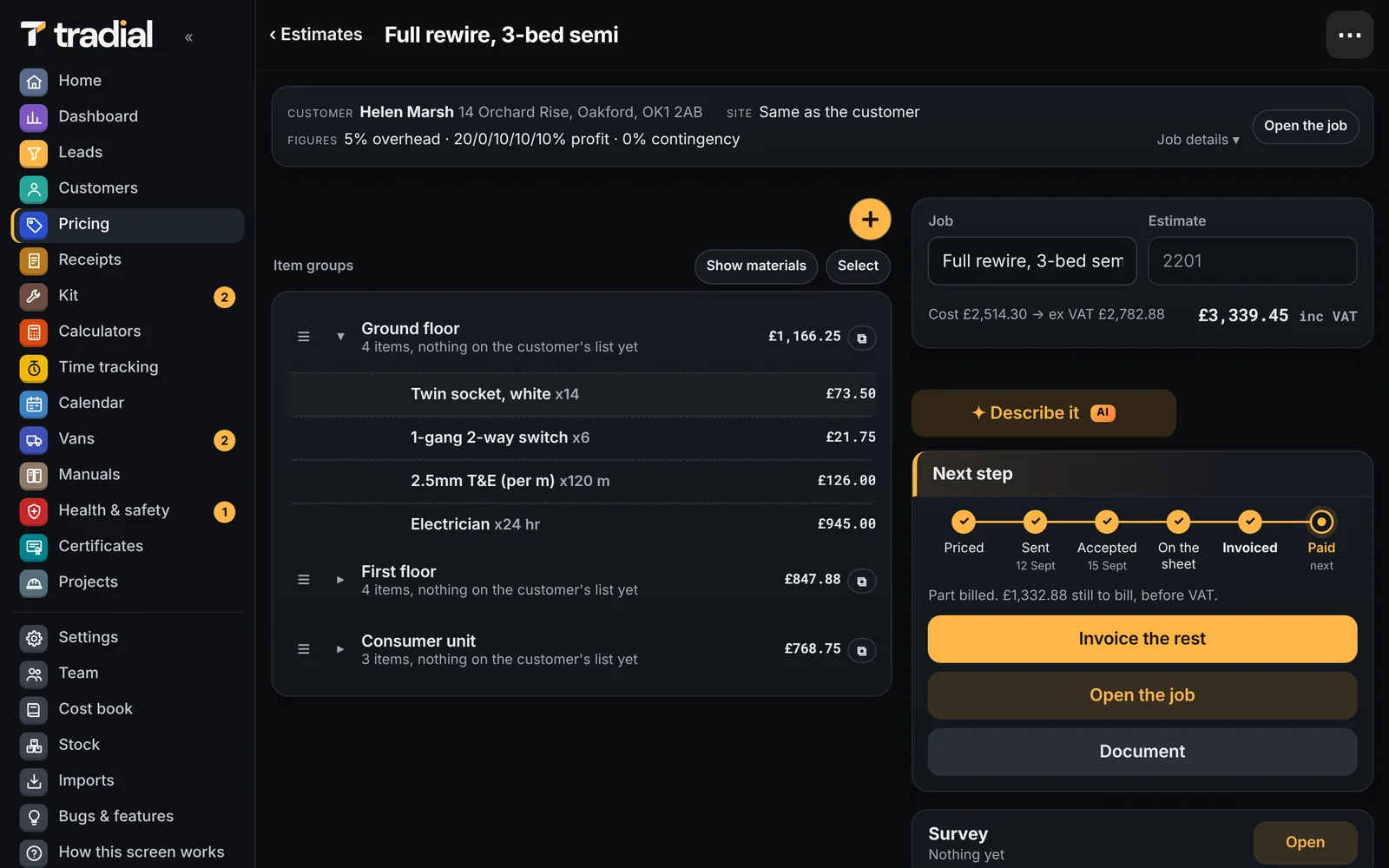Collapse the sidebar with double chevron
This screenshot has width=1389, height=868.
coord(188,36)
